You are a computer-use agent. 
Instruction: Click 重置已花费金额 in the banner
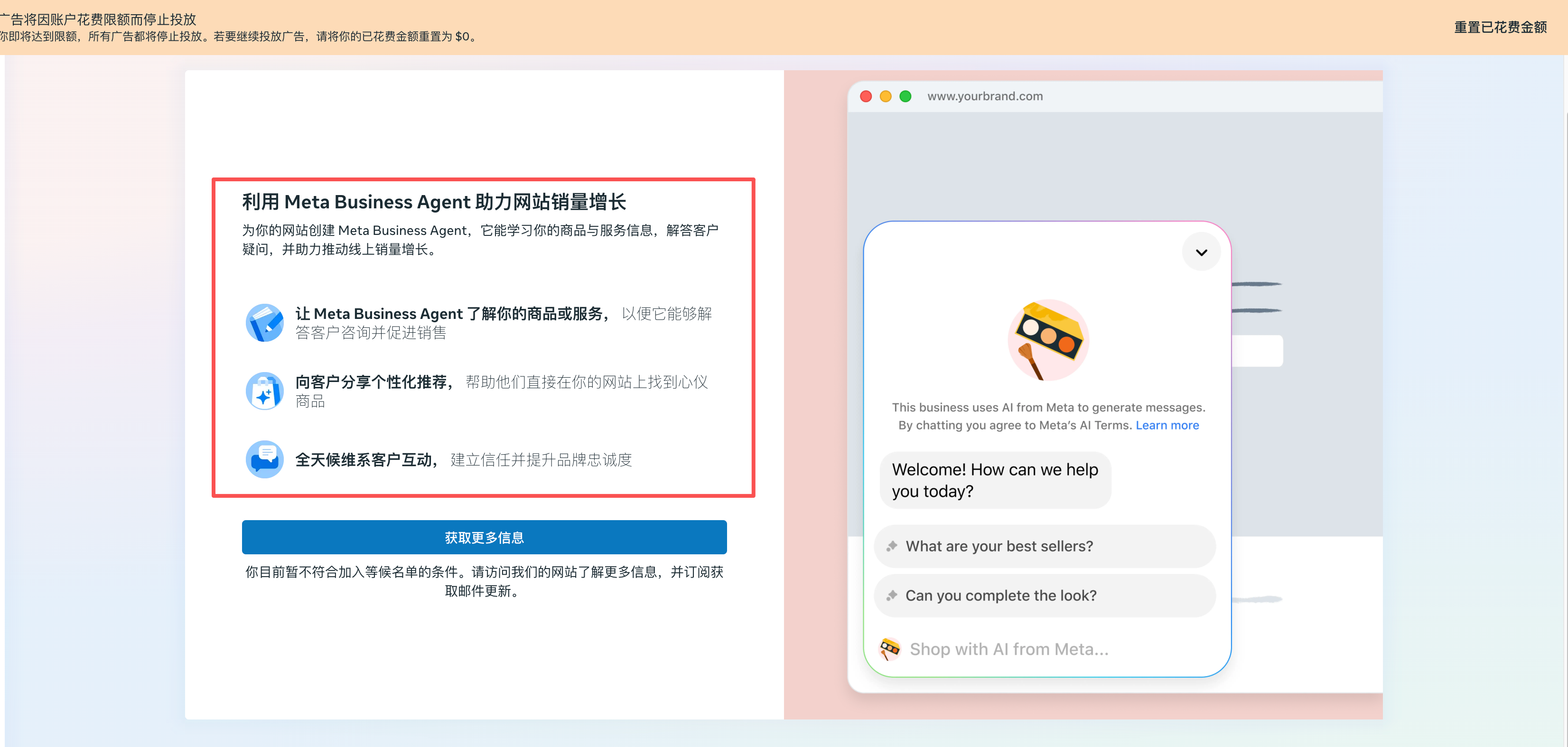1501,28
